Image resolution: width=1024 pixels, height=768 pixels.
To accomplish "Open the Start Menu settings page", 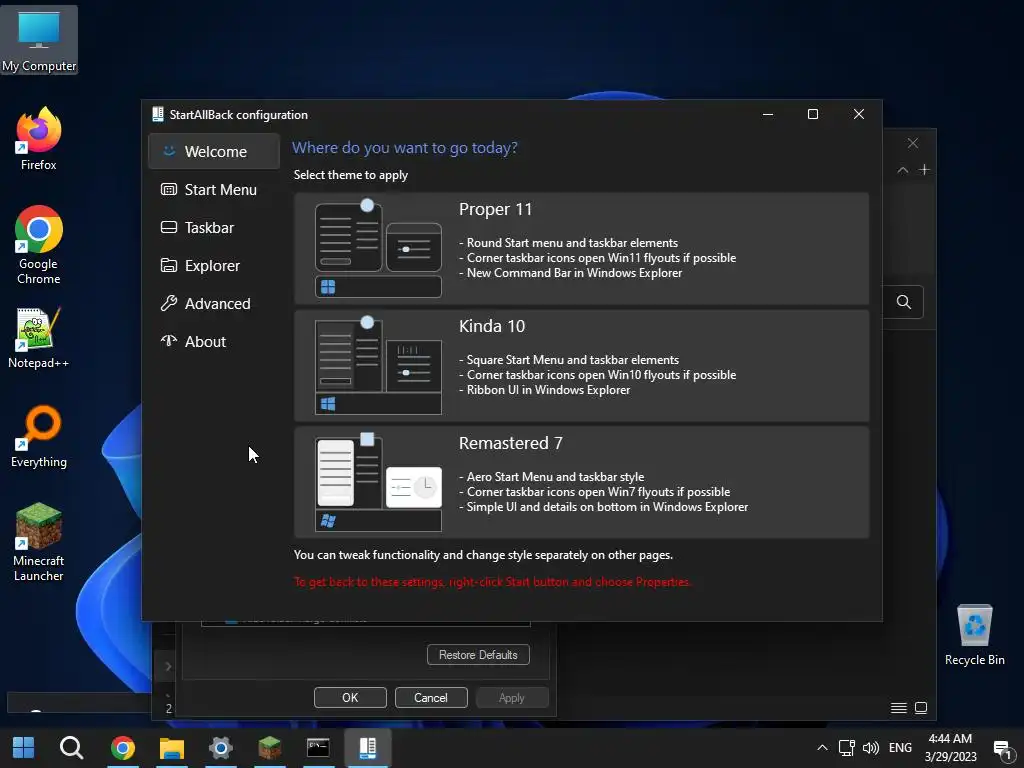I will [214, 189].
